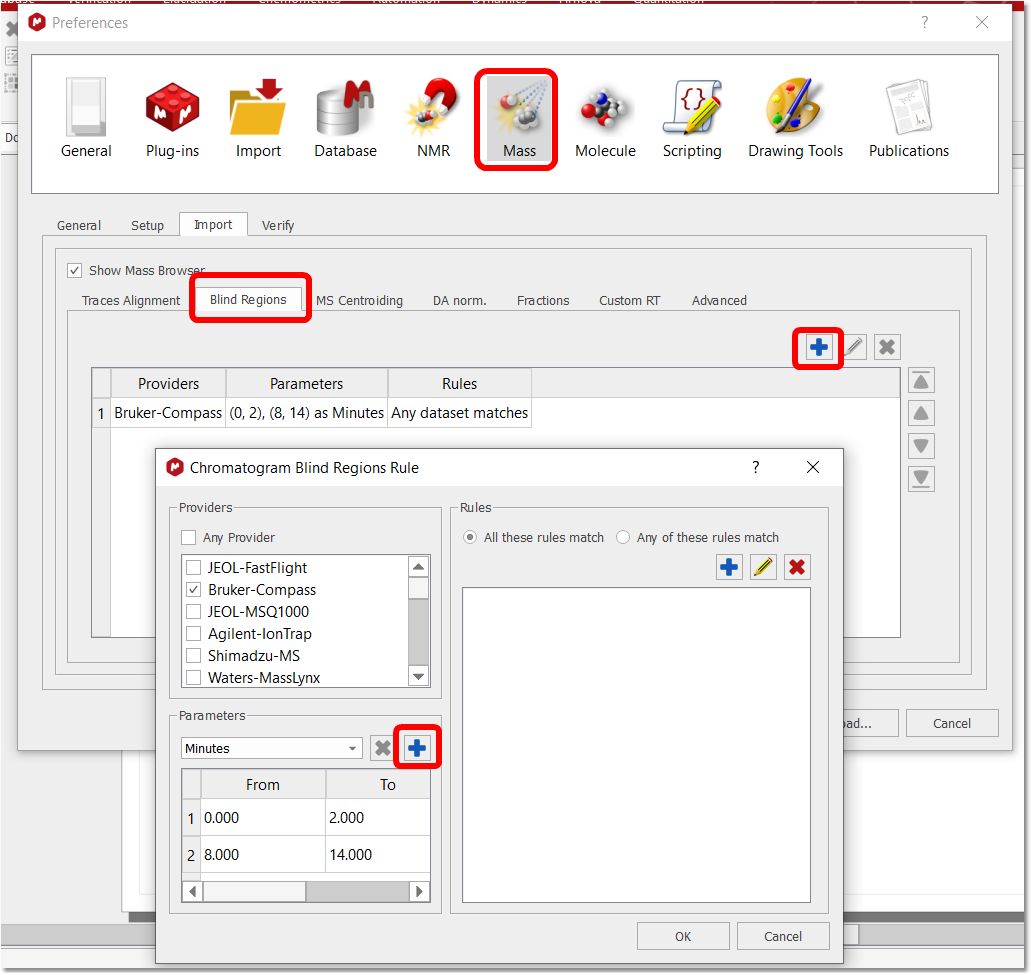
Task: Edit rule with the yellow pencil icon
Action: click(763, 567)
